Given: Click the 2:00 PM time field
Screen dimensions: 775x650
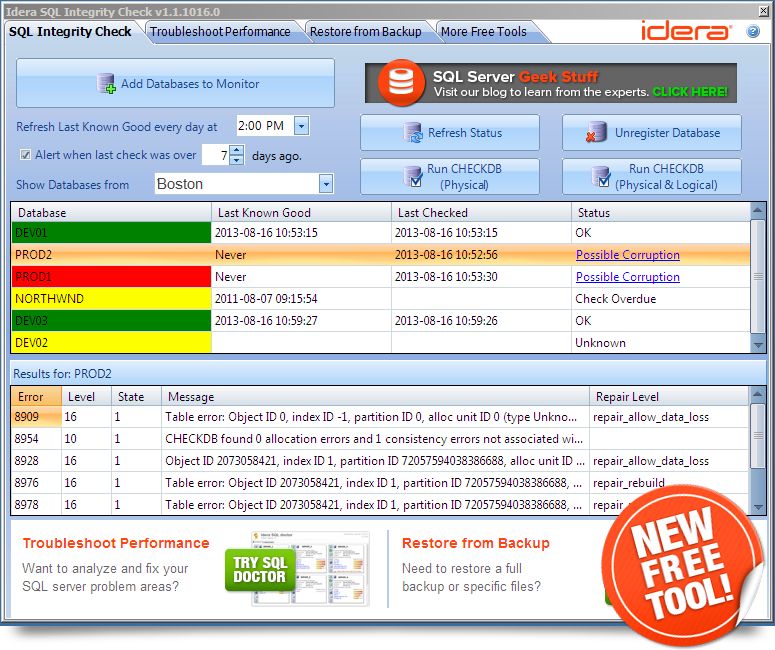Looking at the screenshot, I should (x=265, y=126).
